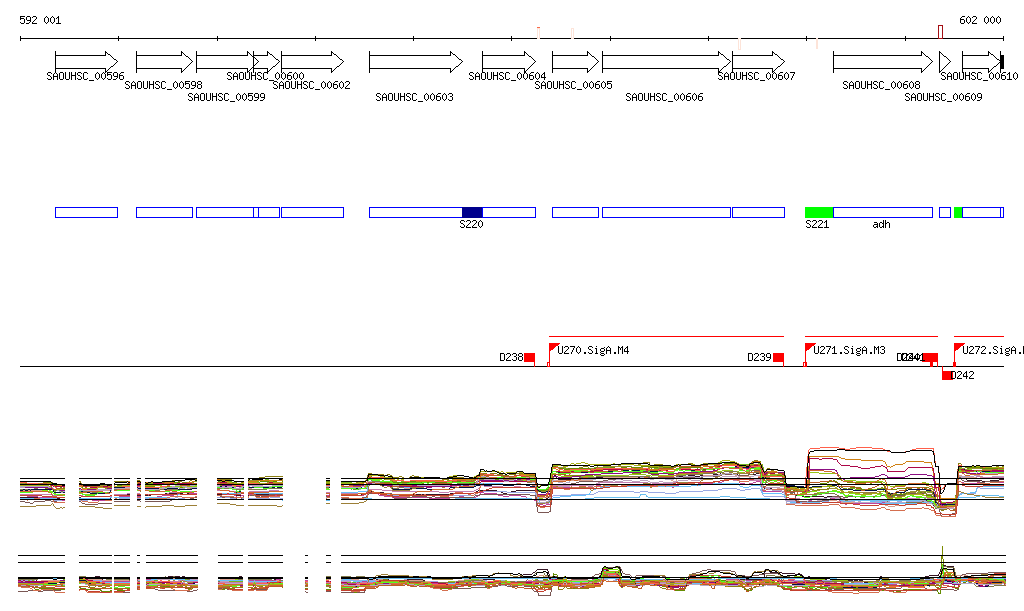
Task: Select the SAOUHSC_00610 gene arrow
Action: coord(981,62)
